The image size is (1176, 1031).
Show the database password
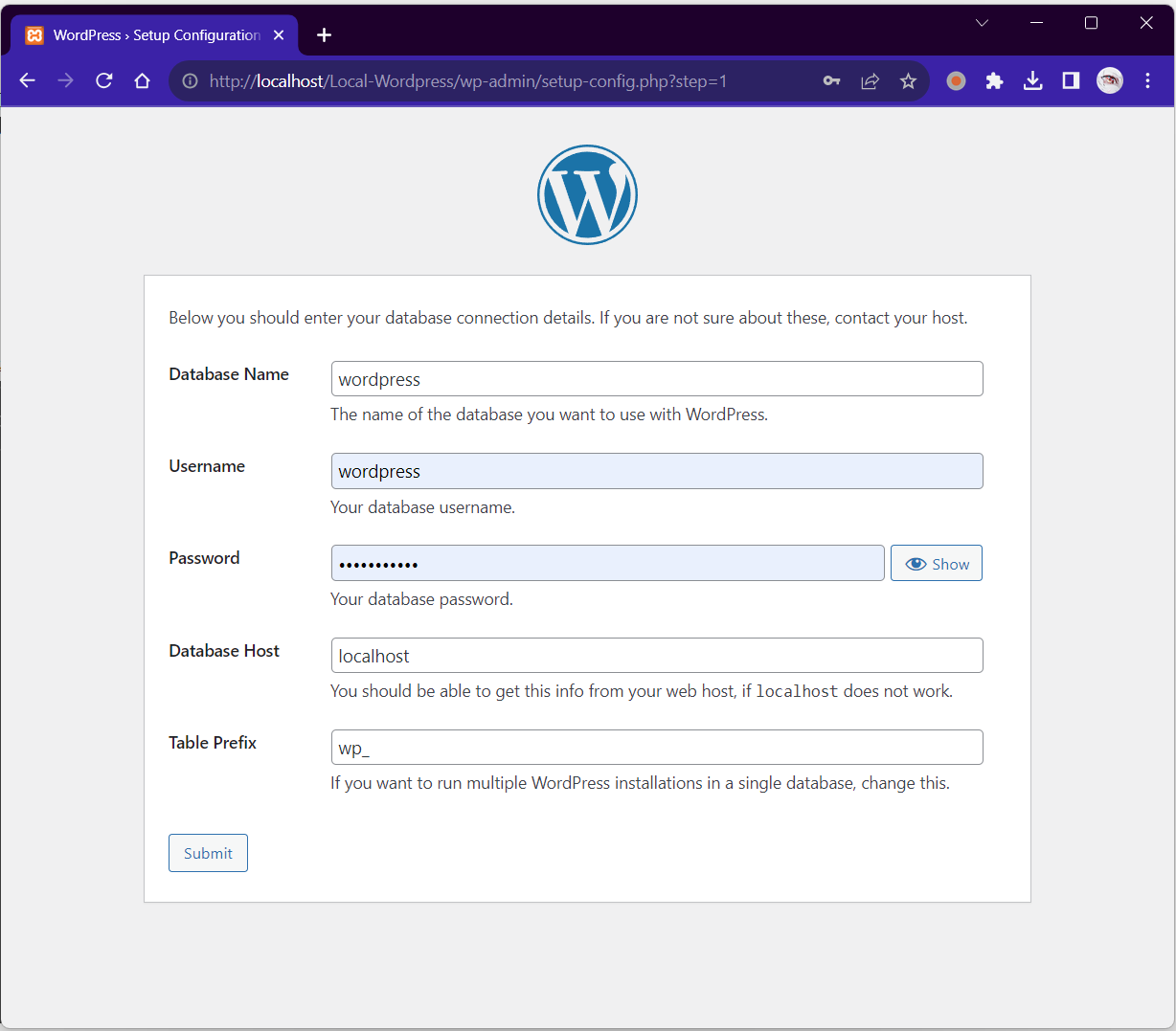[937, 564]
